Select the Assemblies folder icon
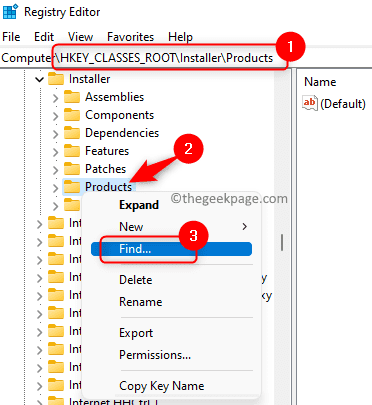 tap(72, 97)
